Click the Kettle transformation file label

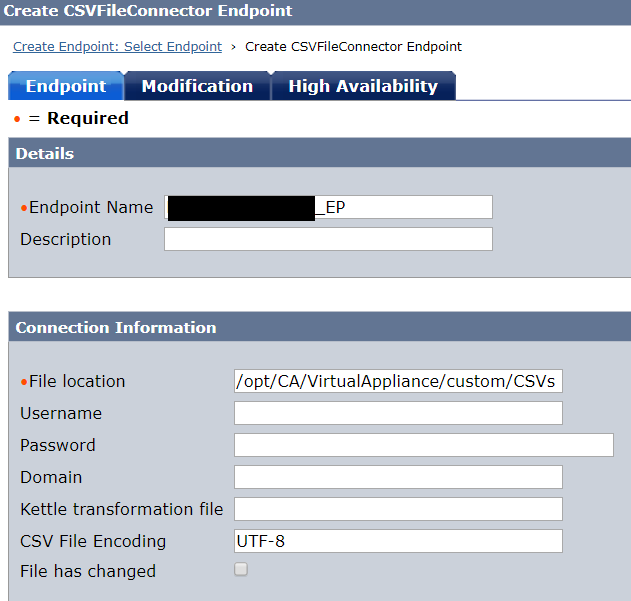pyautogui.click(x=121, y=509)
